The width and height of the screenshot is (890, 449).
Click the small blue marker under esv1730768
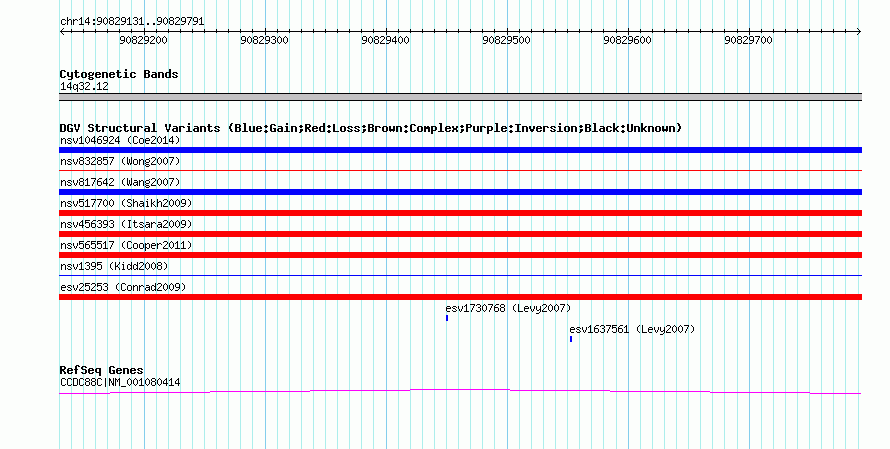[447, 318]
